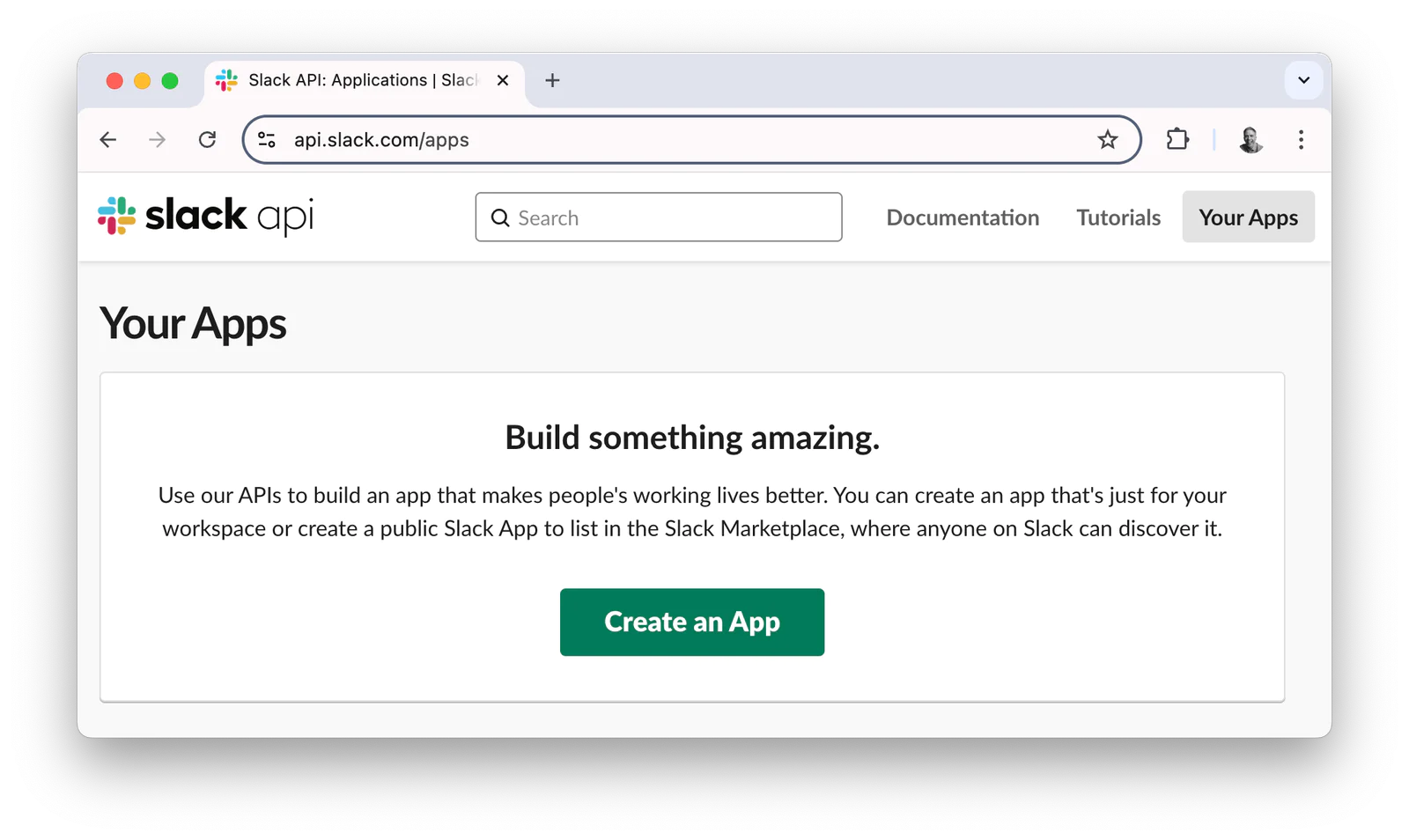Click the magnifier icon in Search box

pos(500,217)
